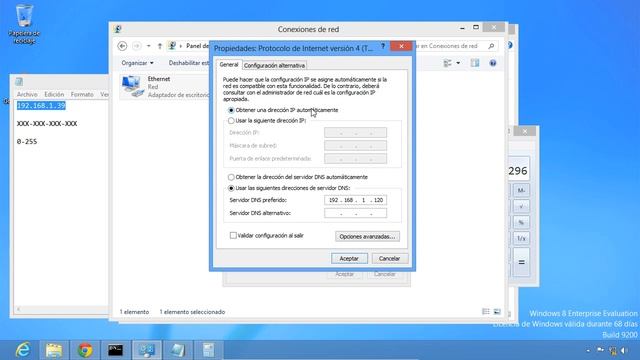
Task: Click the equals button in Calculator
Action: (521, 262)
